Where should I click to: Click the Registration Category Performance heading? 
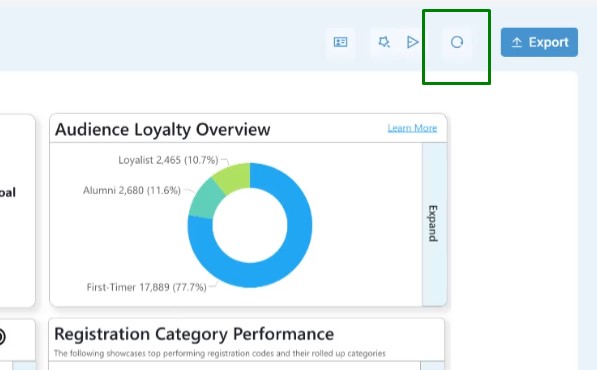194,334
